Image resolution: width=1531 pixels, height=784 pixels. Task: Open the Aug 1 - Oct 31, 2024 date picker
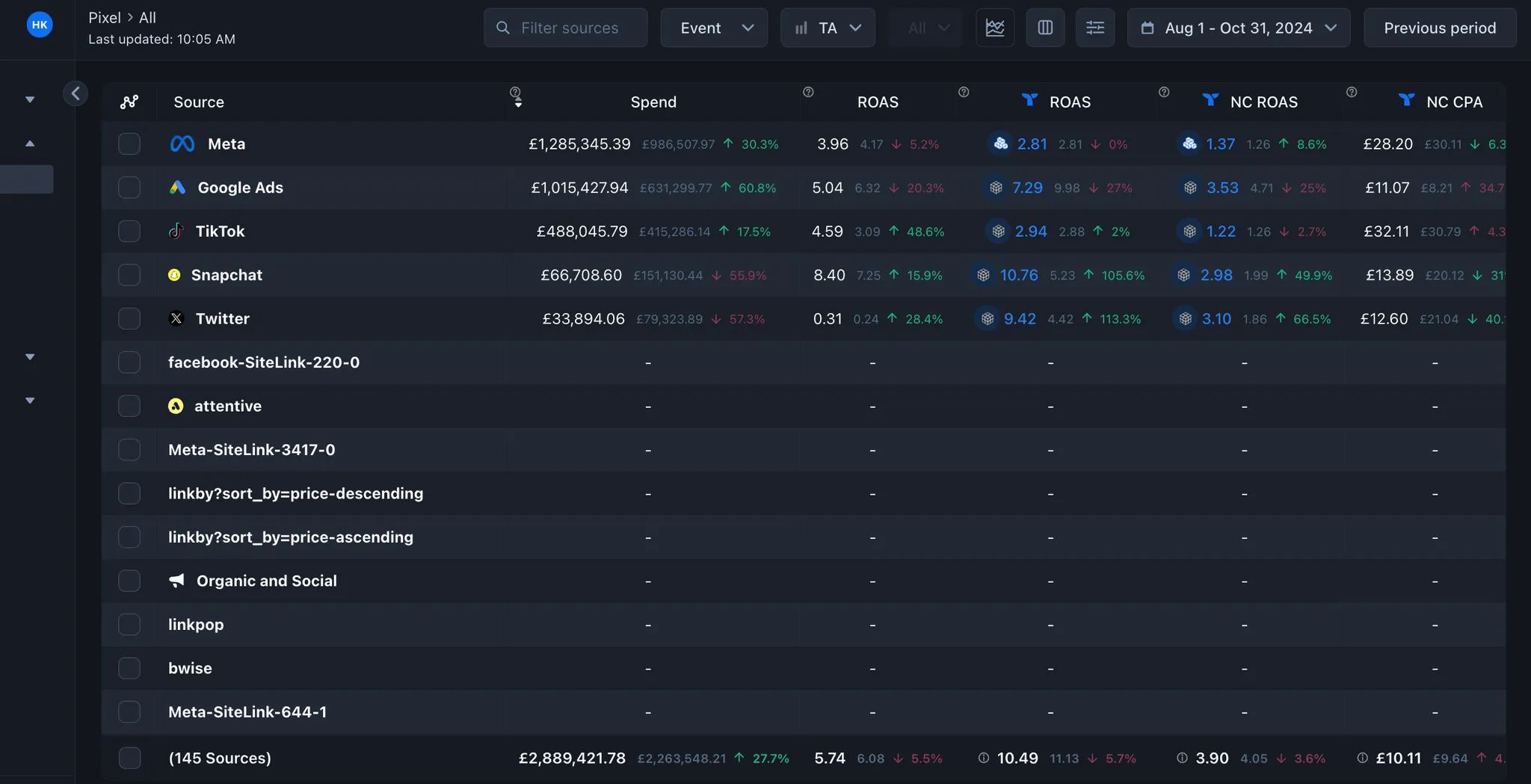tap(1238, 28)
